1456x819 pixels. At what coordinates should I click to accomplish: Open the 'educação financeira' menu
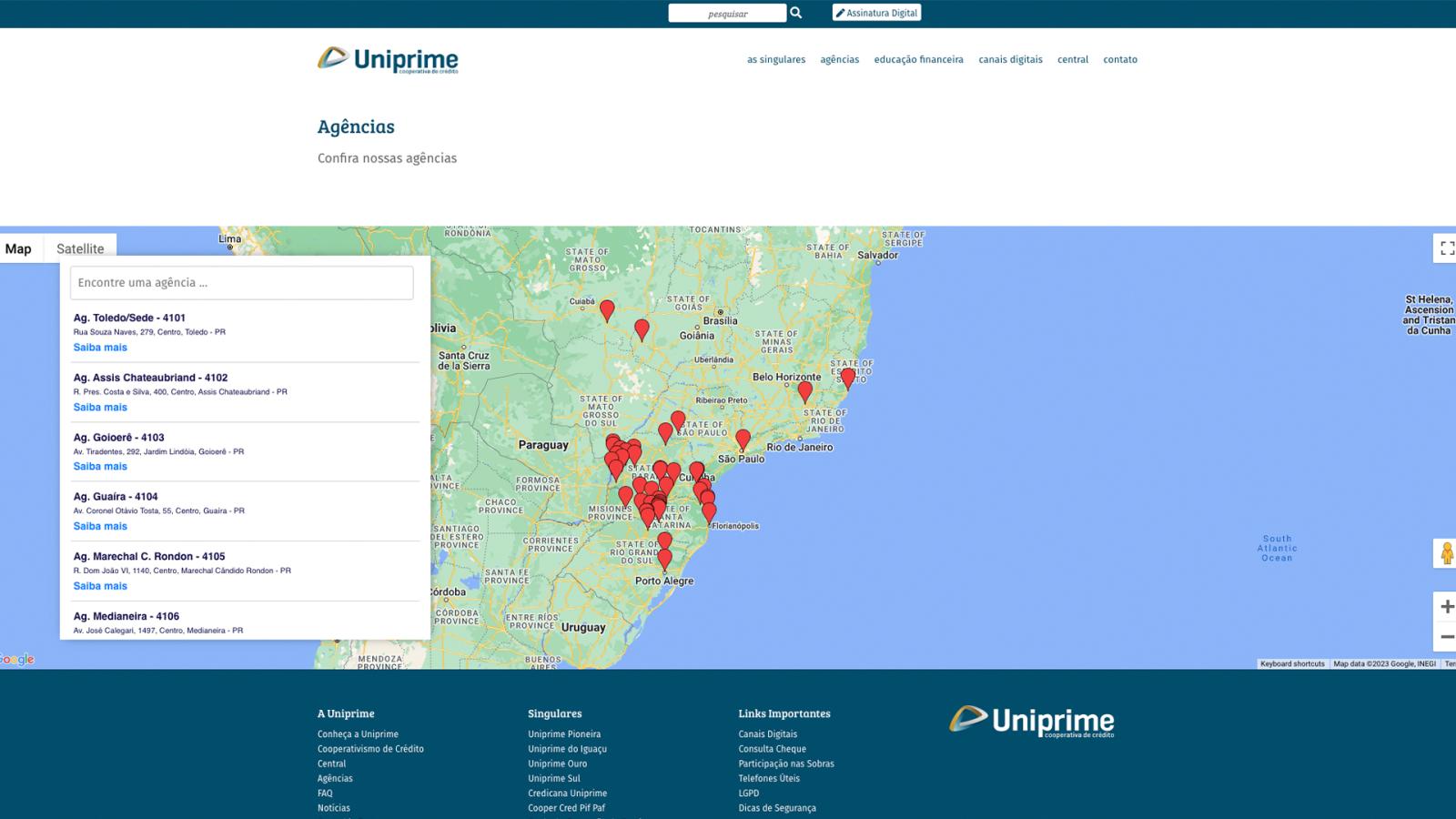point(918,59)
